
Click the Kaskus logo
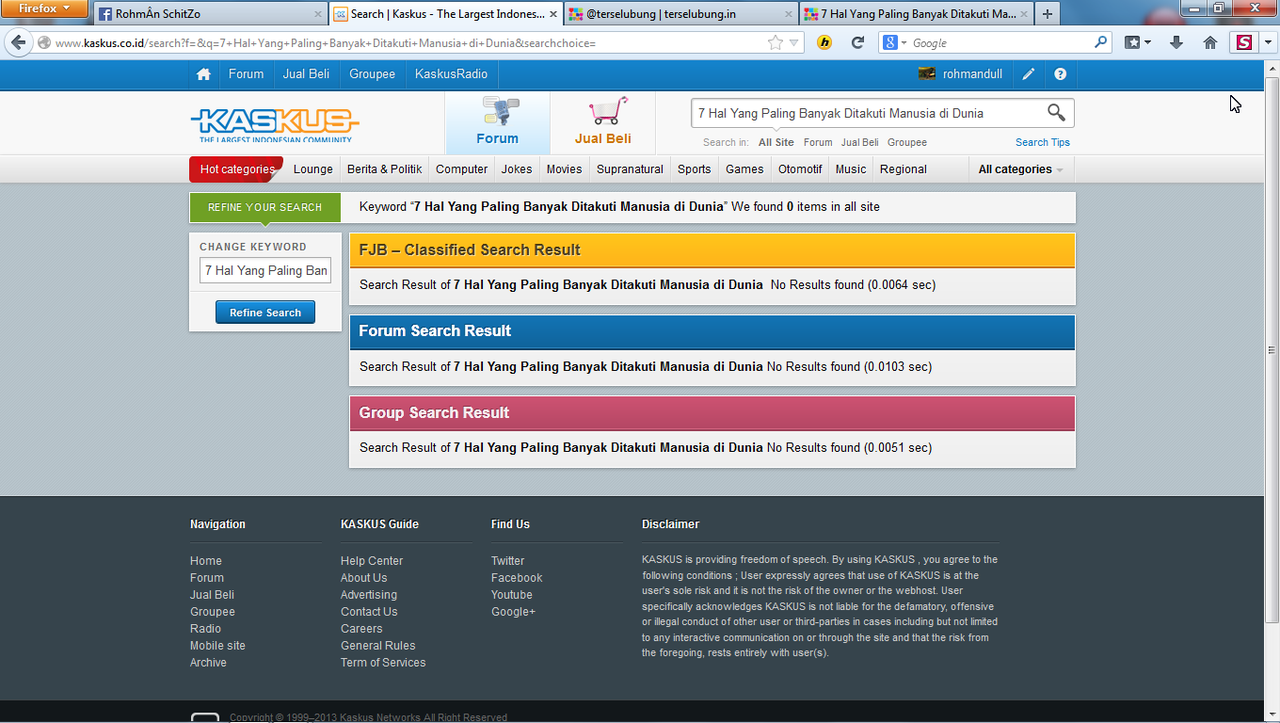pos(275,124)
